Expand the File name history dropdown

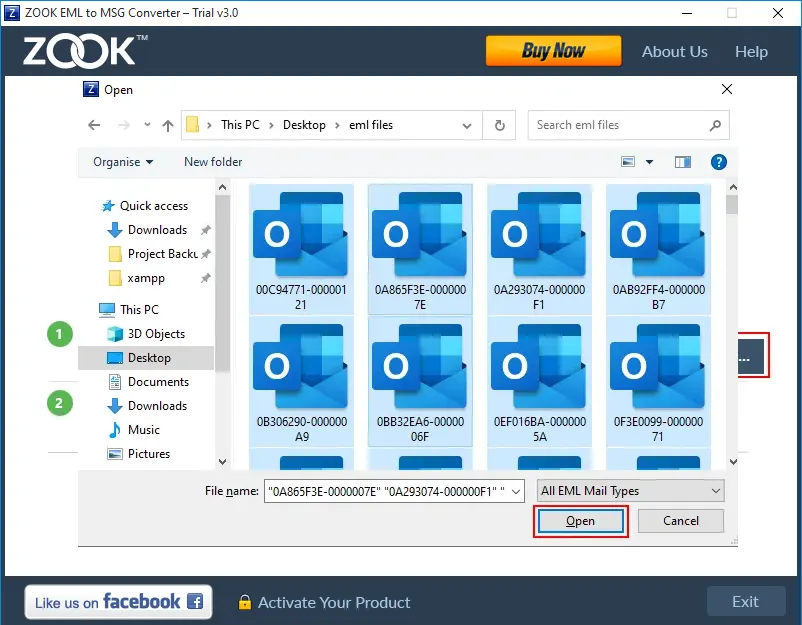[x=517, y=492]
